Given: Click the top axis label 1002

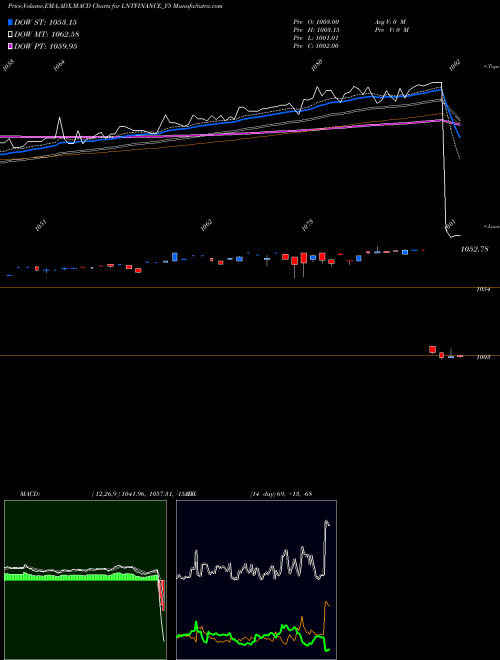Looking at the screenshot, I should (x=455, y=65).
